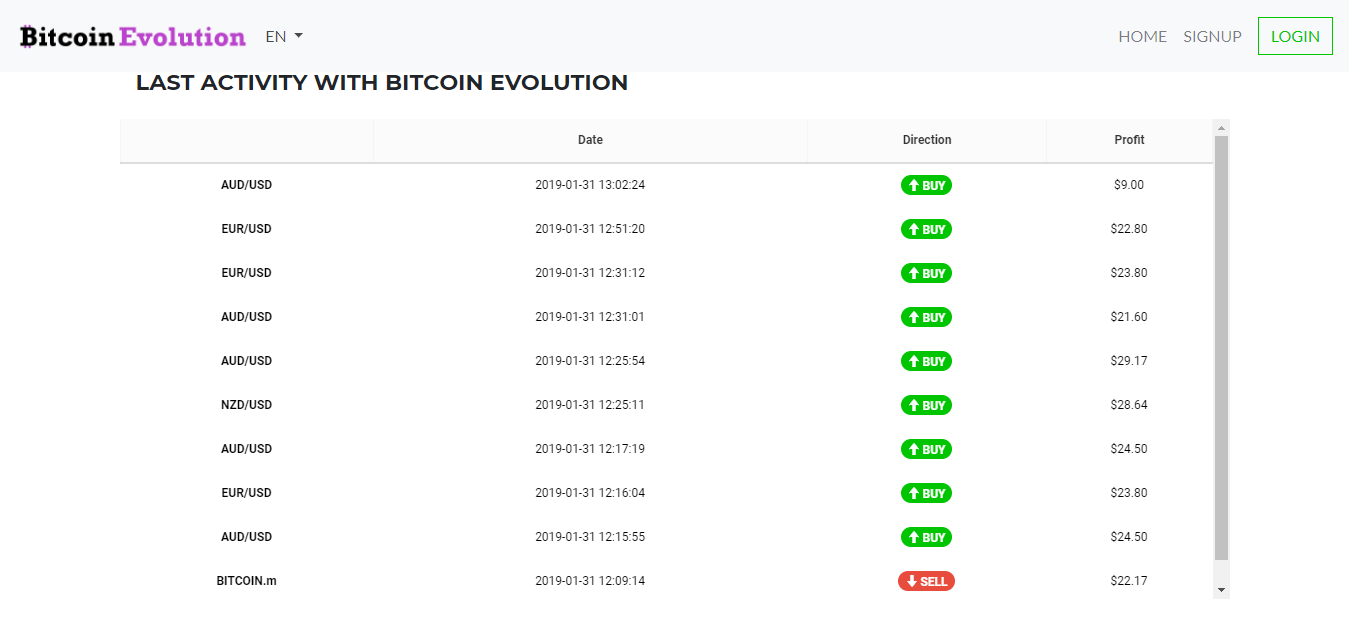Click BUY badge in NZD/USD row
Image resolution: width=1349 pixels, height=640 pixels.
[x=926, y=405]
